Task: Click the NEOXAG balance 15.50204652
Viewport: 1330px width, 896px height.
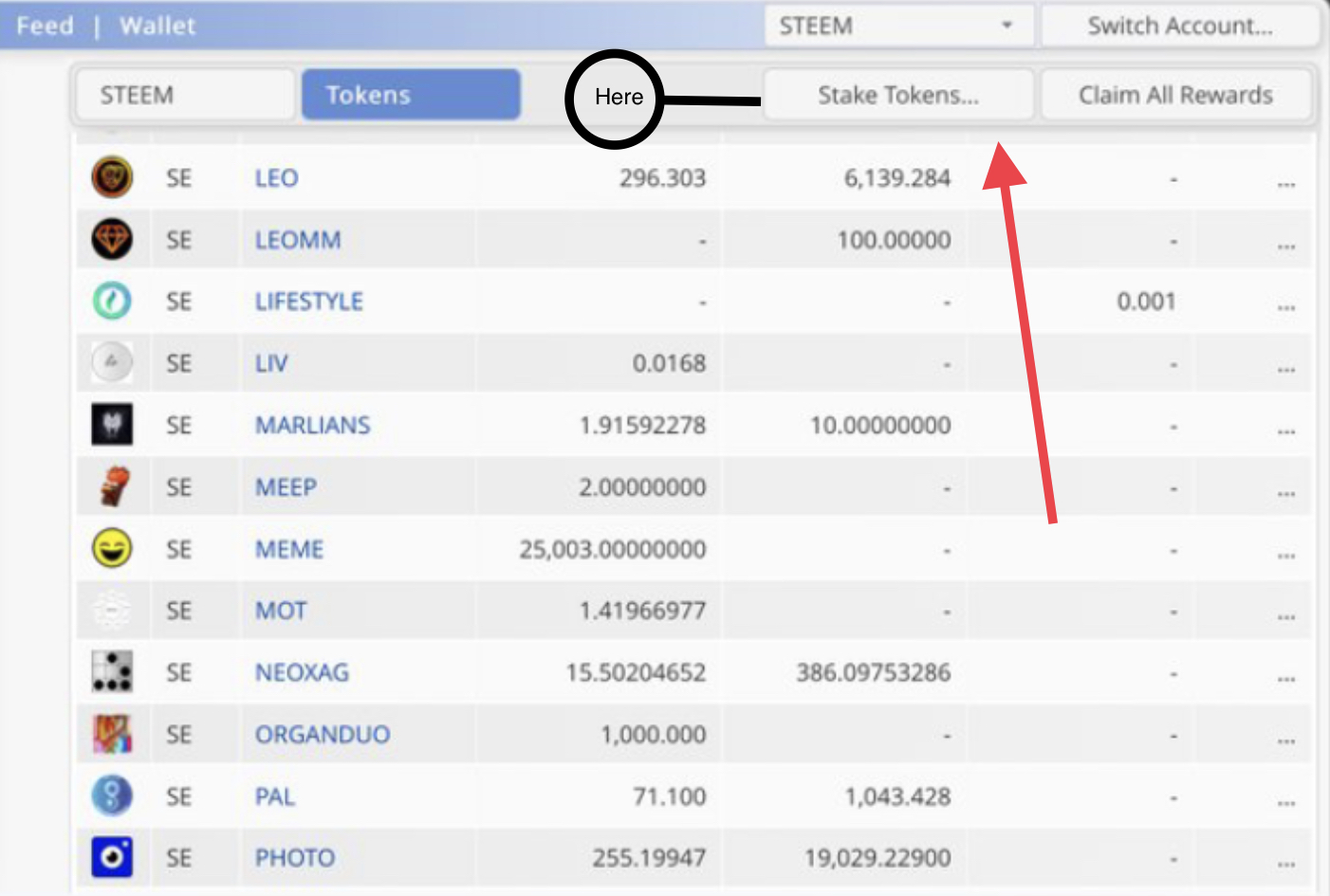Action: click(636, 672)
